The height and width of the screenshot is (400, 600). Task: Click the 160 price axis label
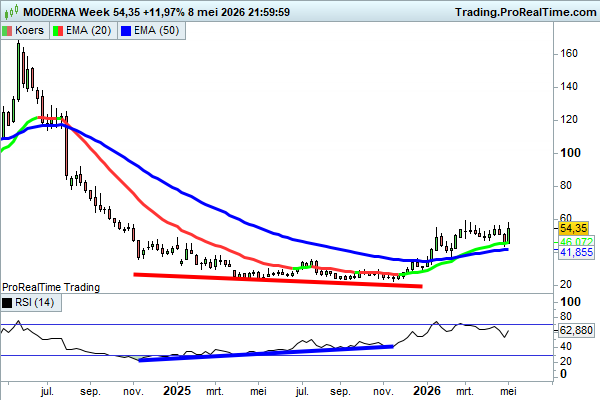coord(569,54)
